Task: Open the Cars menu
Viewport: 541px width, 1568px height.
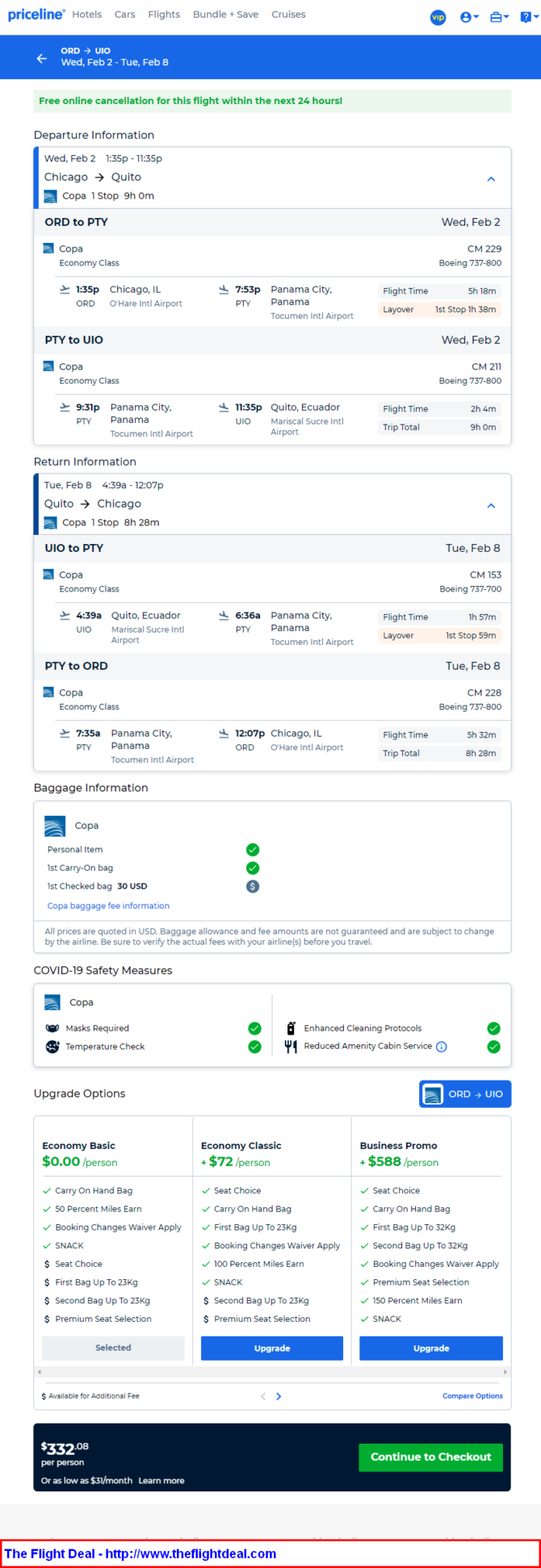Action: coord(124,15)
